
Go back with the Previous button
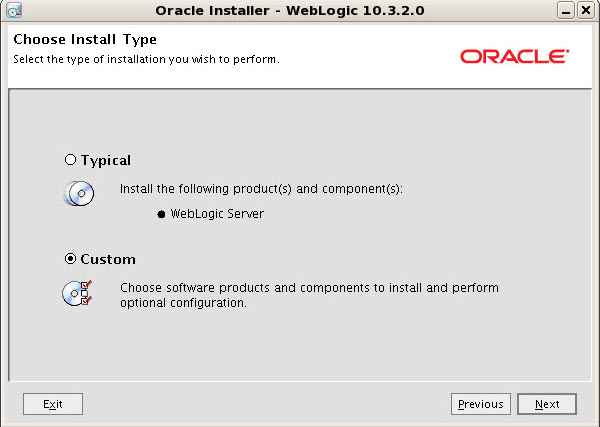480,404
